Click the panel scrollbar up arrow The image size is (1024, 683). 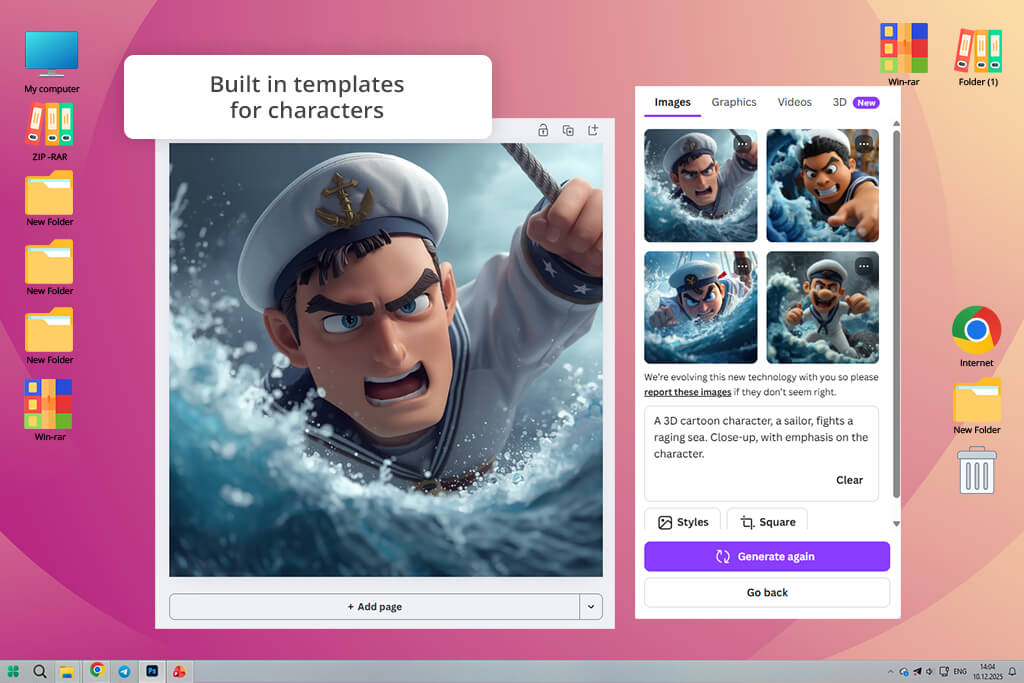[x=896, y=123]
